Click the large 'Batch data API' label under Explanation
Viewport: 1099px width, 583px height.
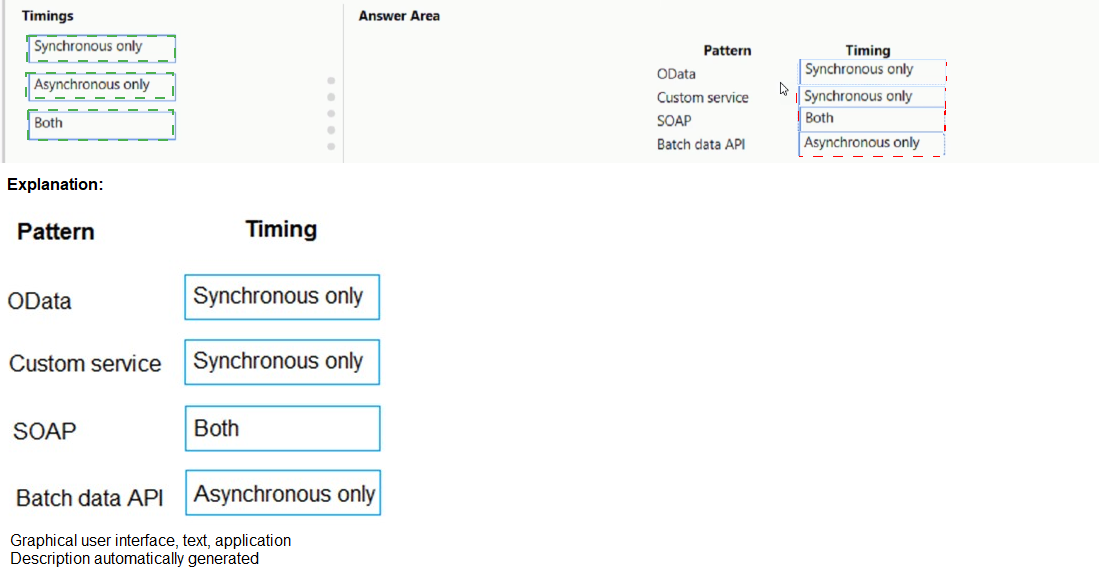coord(90,498)
